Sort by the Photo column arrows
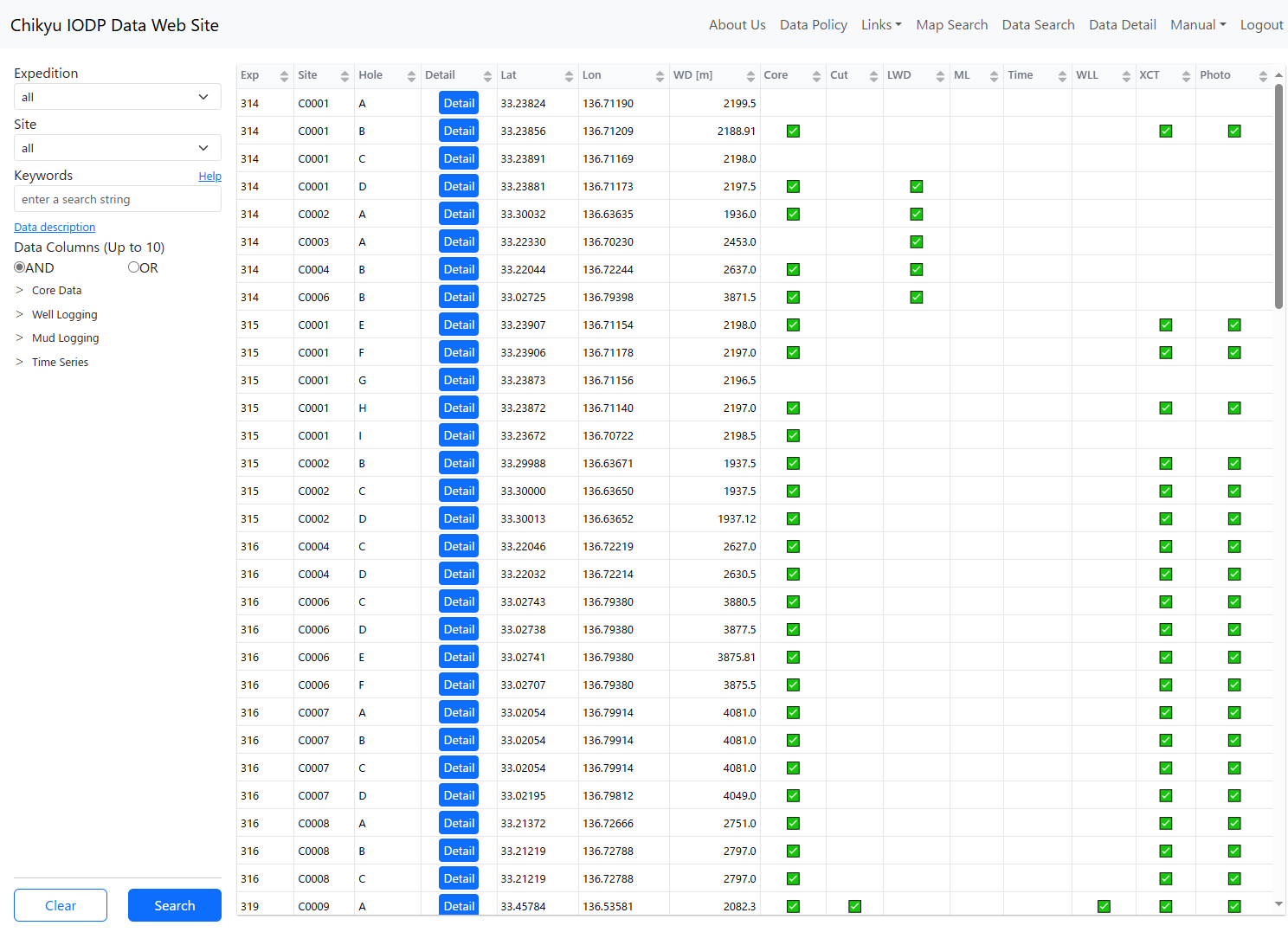 point(1263,76)
